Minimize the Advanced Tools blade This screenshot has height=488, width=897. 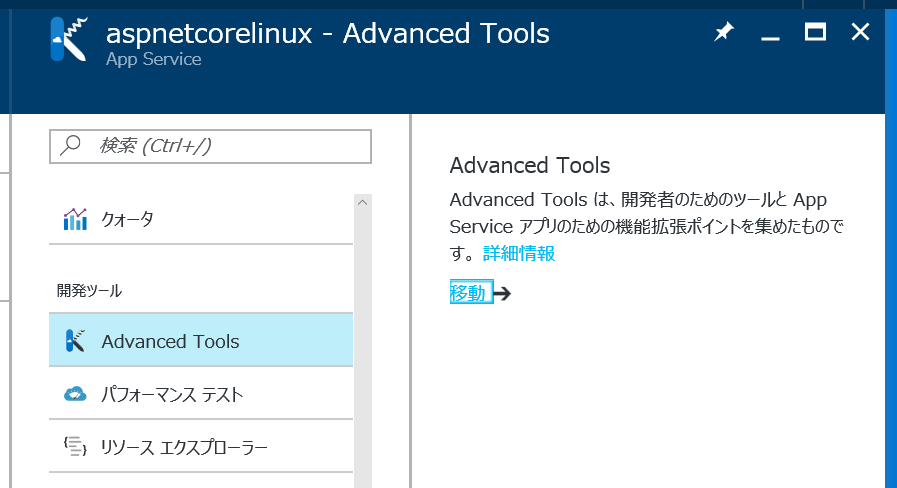coord(770,38)
